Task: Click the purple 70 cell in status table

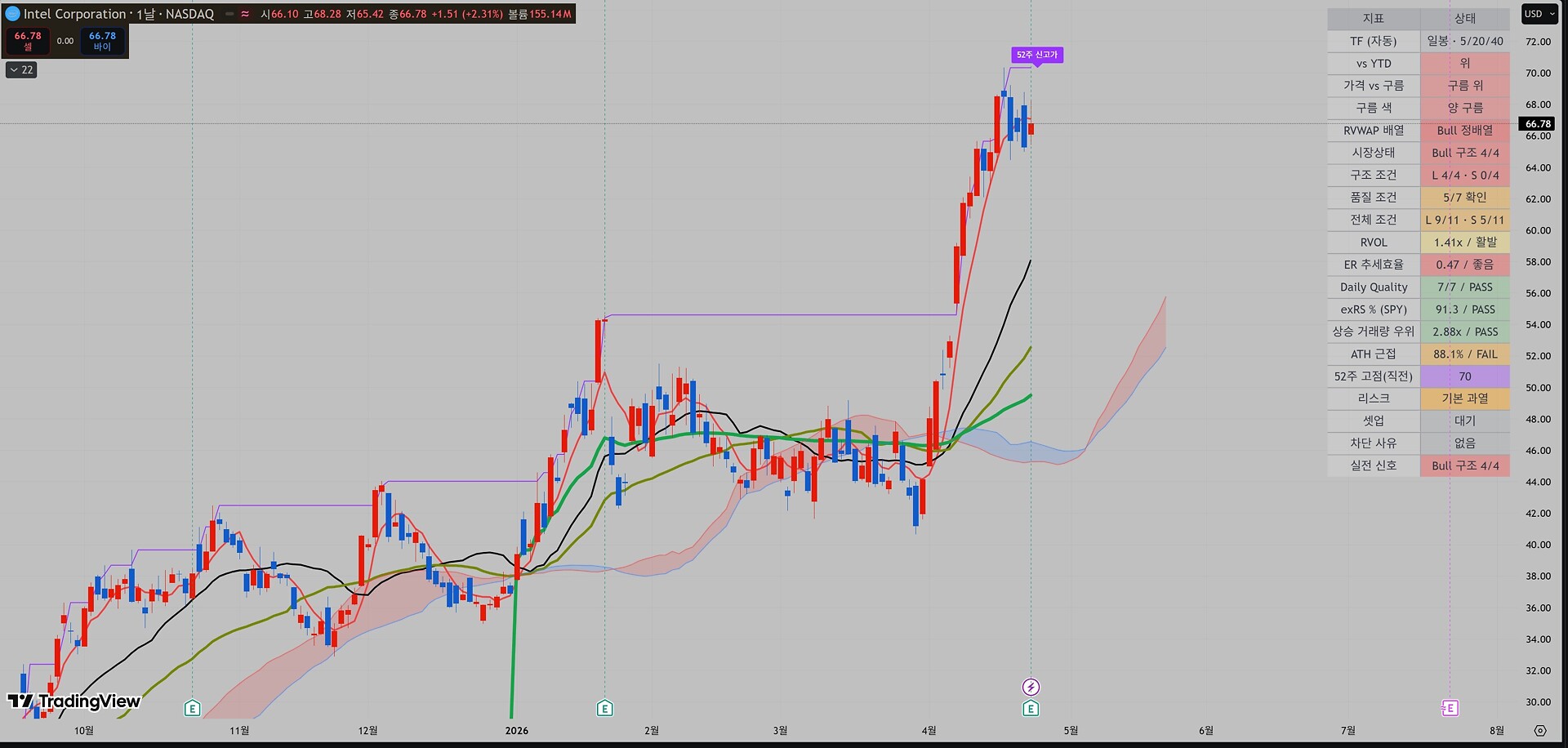Action: pyautogui.click(x=1465, y=376)
